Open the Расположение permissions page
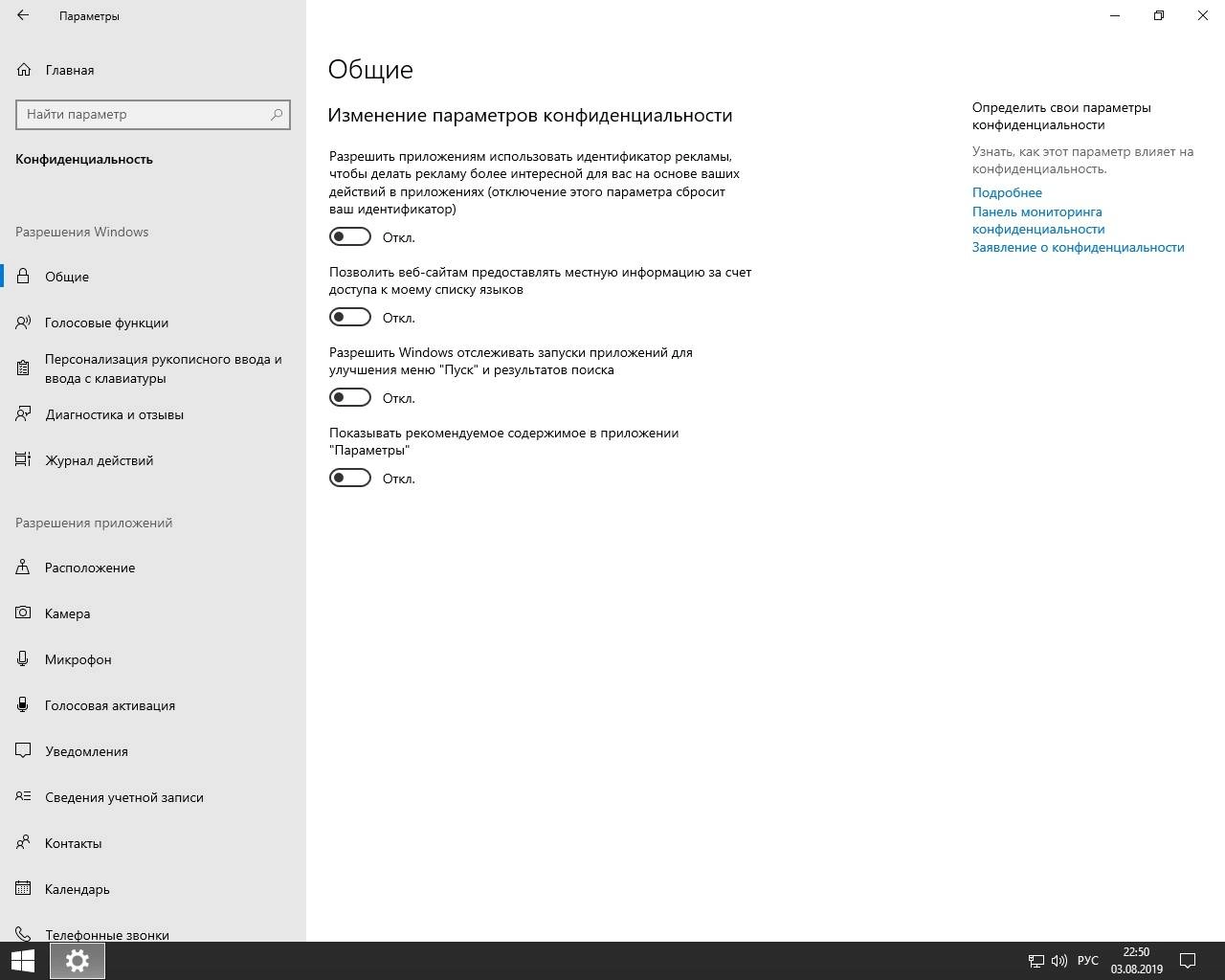This screenshot has width=1225, height=980. pos(153,568)
